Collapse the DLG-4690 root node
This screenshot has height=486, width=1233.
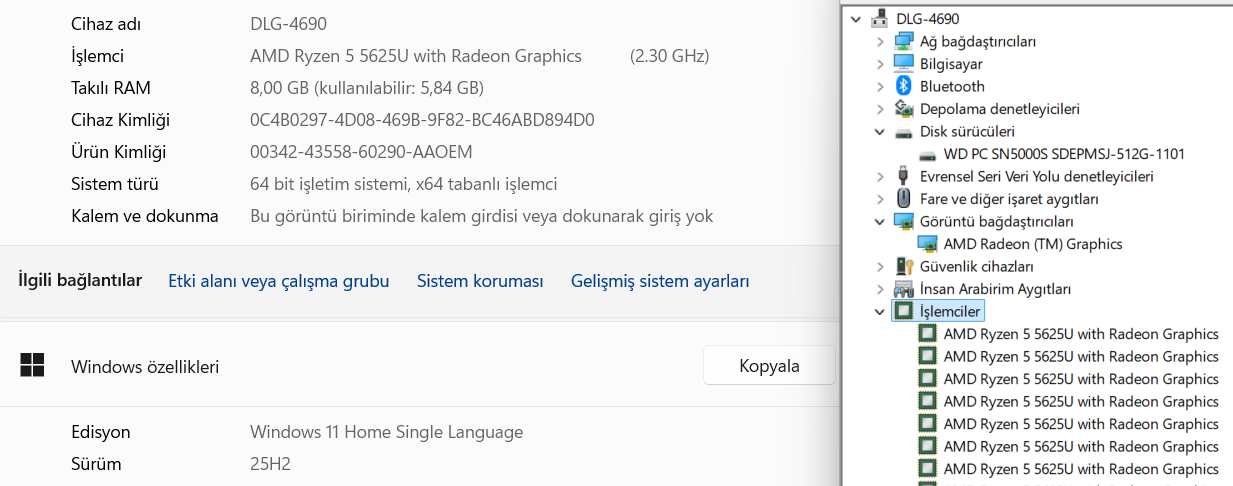pyautogui.click(x=855, y=19)
